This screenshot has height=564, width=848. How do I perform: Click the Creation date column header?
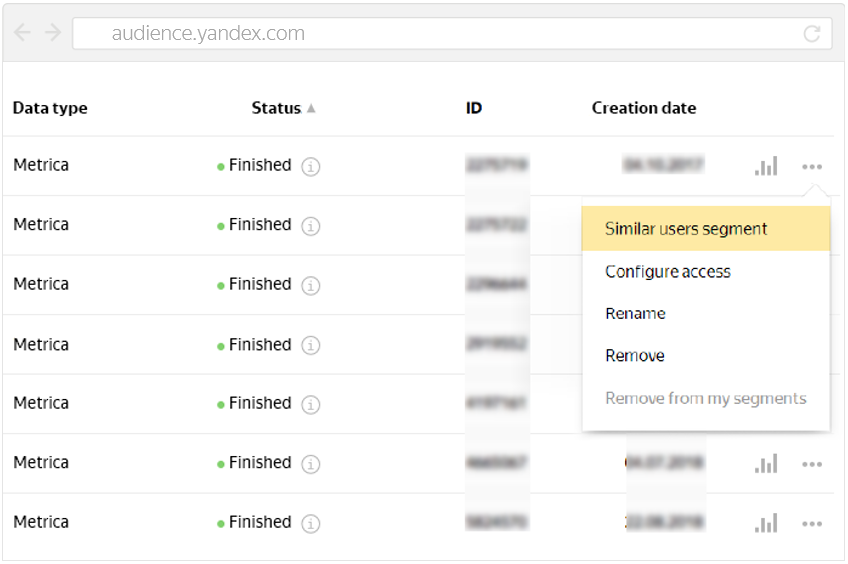point(644,108)
